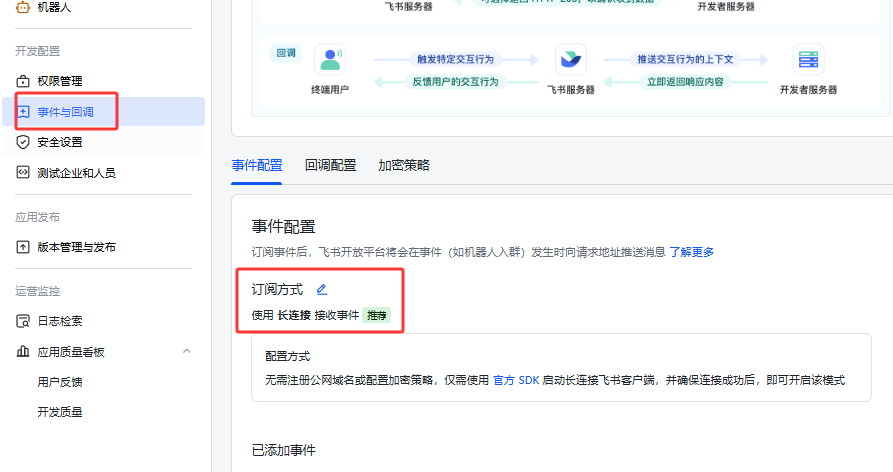This screenshot has height=472, width=893.
Task: Collapse the 应用质量看板 section chevron
Action: 187,352
